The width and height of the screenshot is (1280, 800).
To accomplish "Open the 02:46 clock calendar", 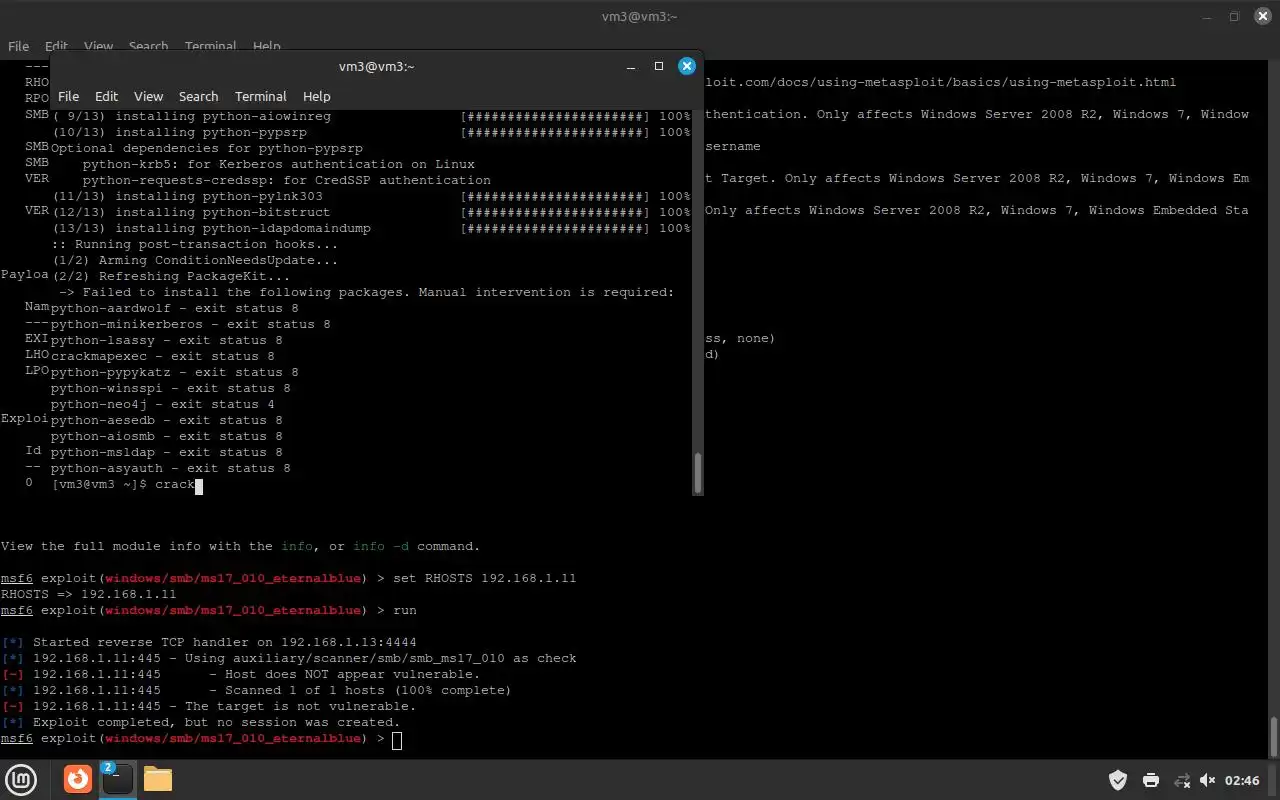I will [x=1242, y=780].
